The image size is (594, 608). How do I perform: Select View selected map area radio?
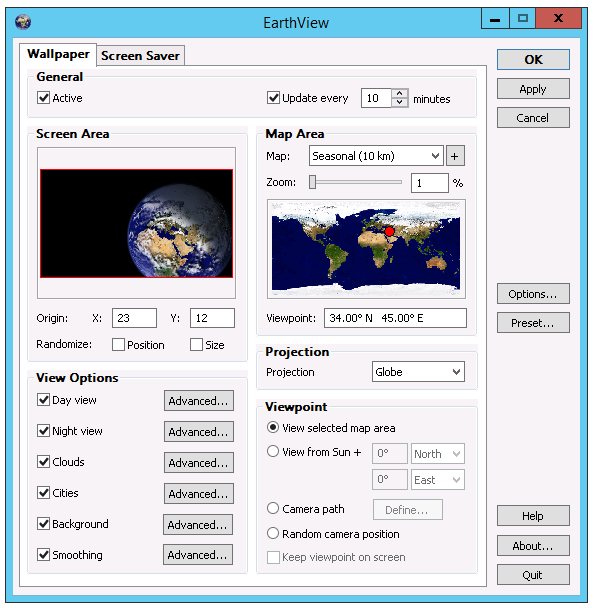click(273, 427)
